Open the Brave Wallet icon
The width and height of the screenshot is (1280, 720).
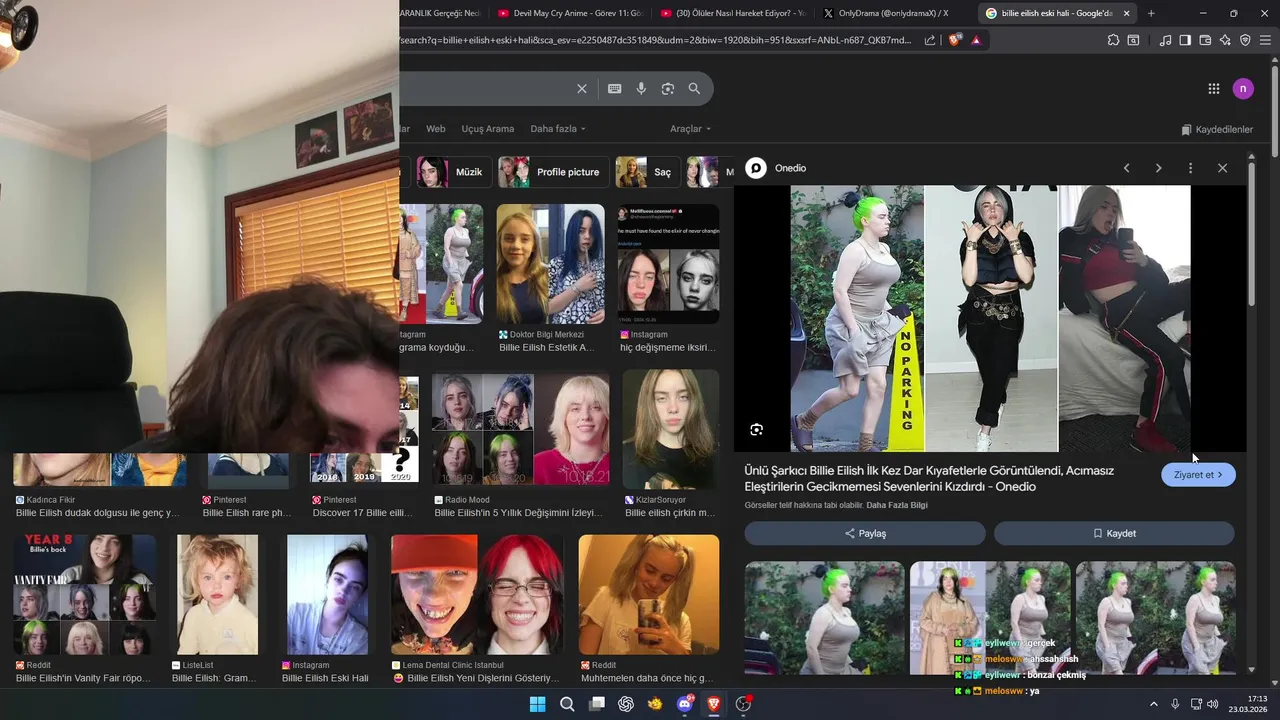[x=1205, y=40]
